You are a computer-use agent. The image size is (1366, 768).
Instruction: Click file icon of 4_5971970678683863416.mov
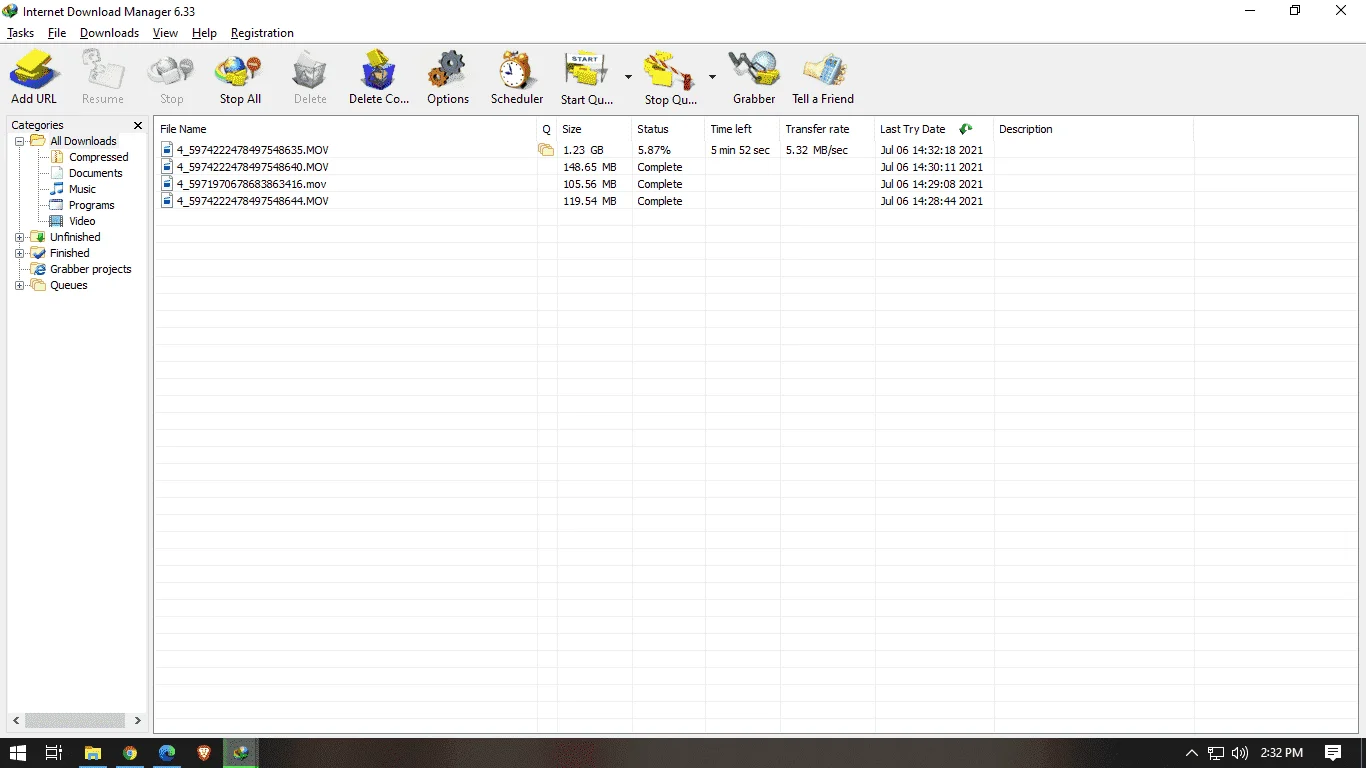pyautogui.click(x=167, y=184)
